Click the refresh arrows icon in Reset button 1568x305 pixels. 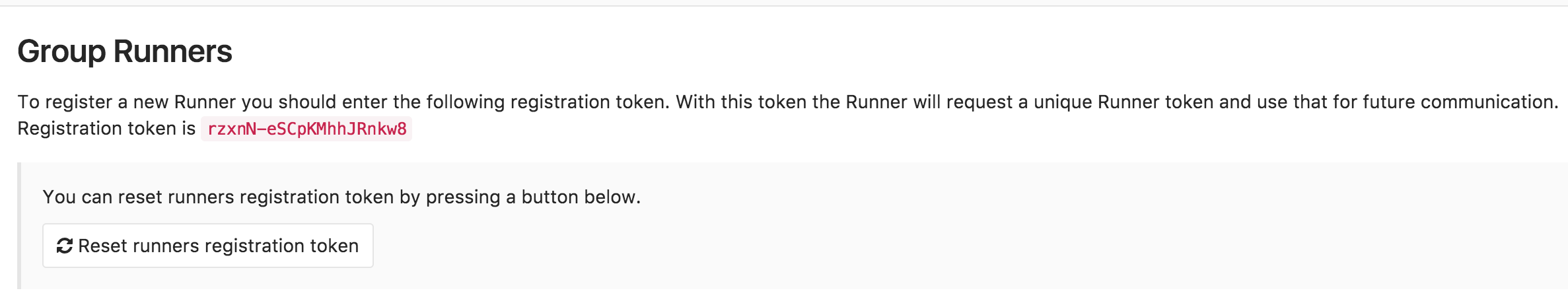[64, 246]
